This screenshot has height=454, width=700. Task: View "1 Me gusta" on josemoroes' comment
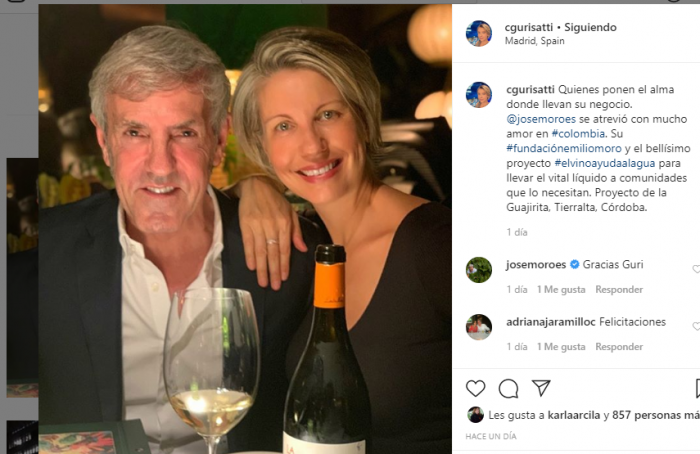click(x=561, y=290)
